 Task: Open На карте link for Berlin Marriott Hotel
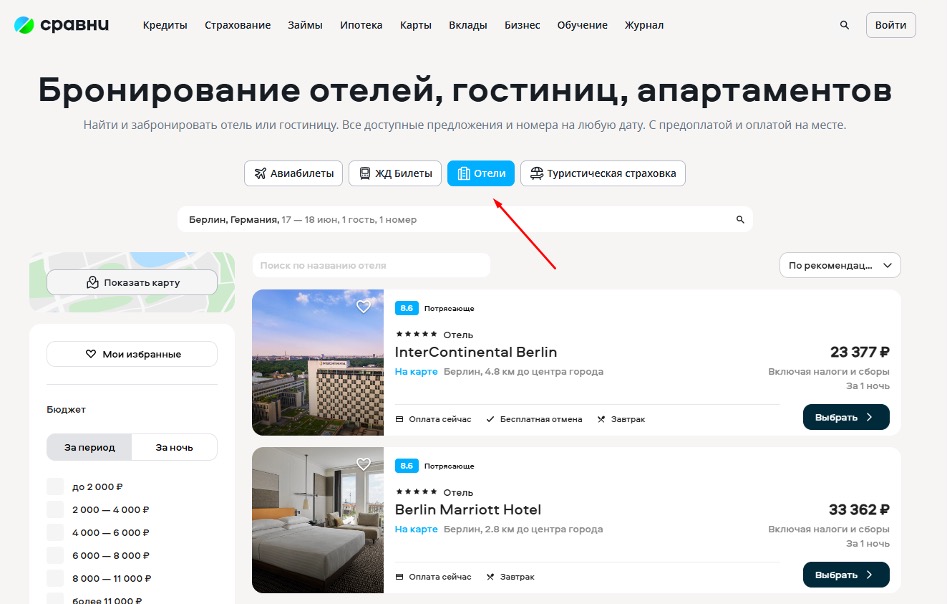pyautogui.click(x=416, y=529)
